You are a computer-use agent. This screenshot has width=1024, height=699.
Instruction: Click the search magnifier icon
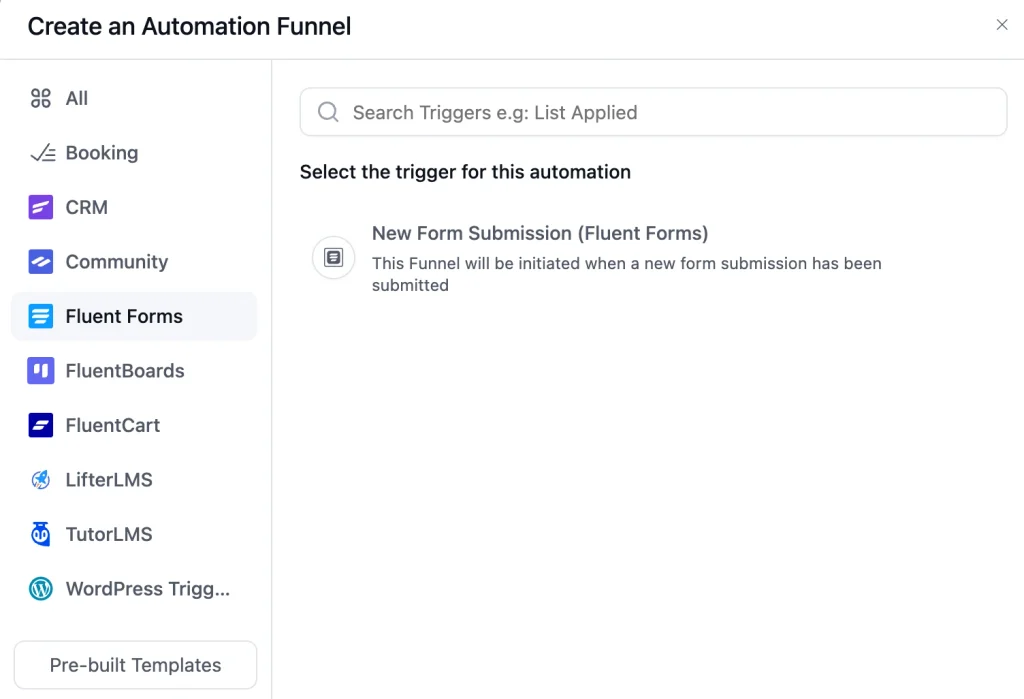328,112
